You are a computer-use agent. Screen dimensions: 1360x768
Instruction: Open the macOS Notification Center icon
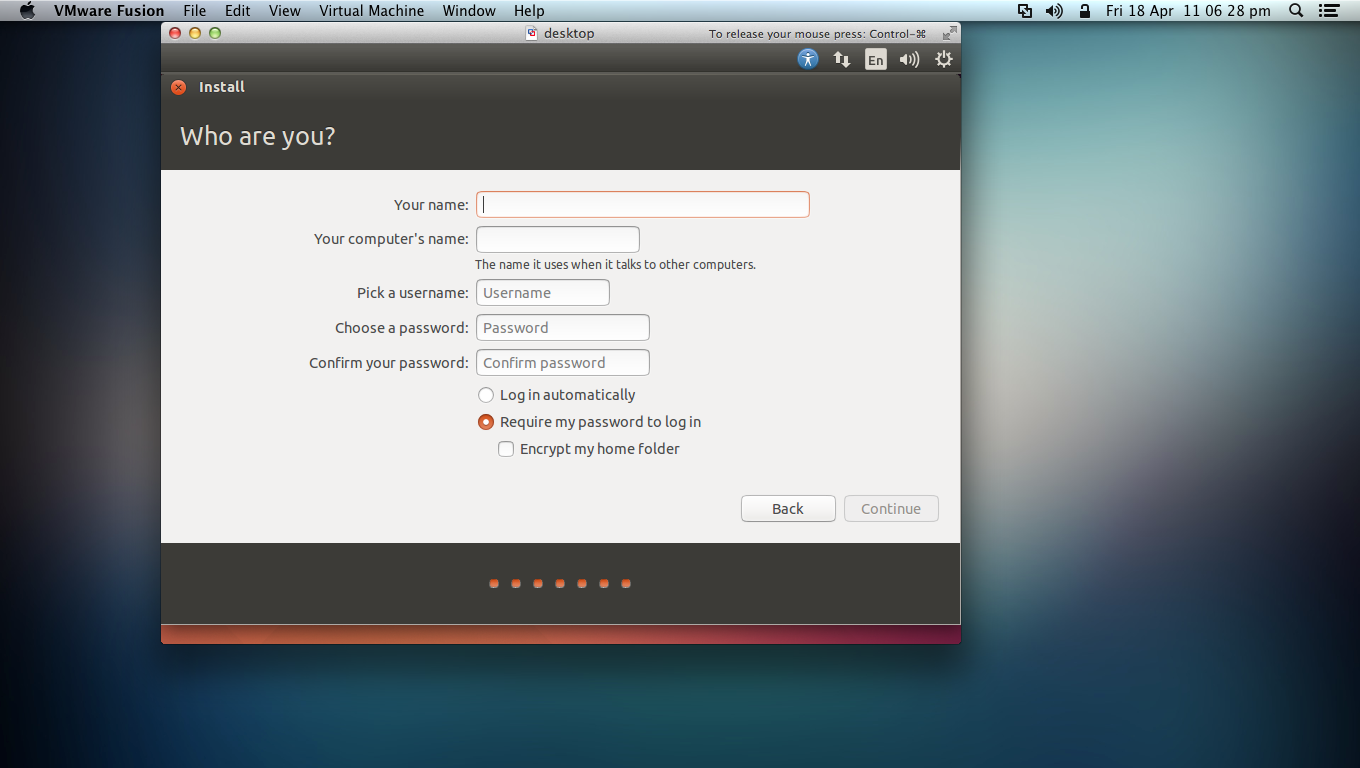tap(1329, 11)
